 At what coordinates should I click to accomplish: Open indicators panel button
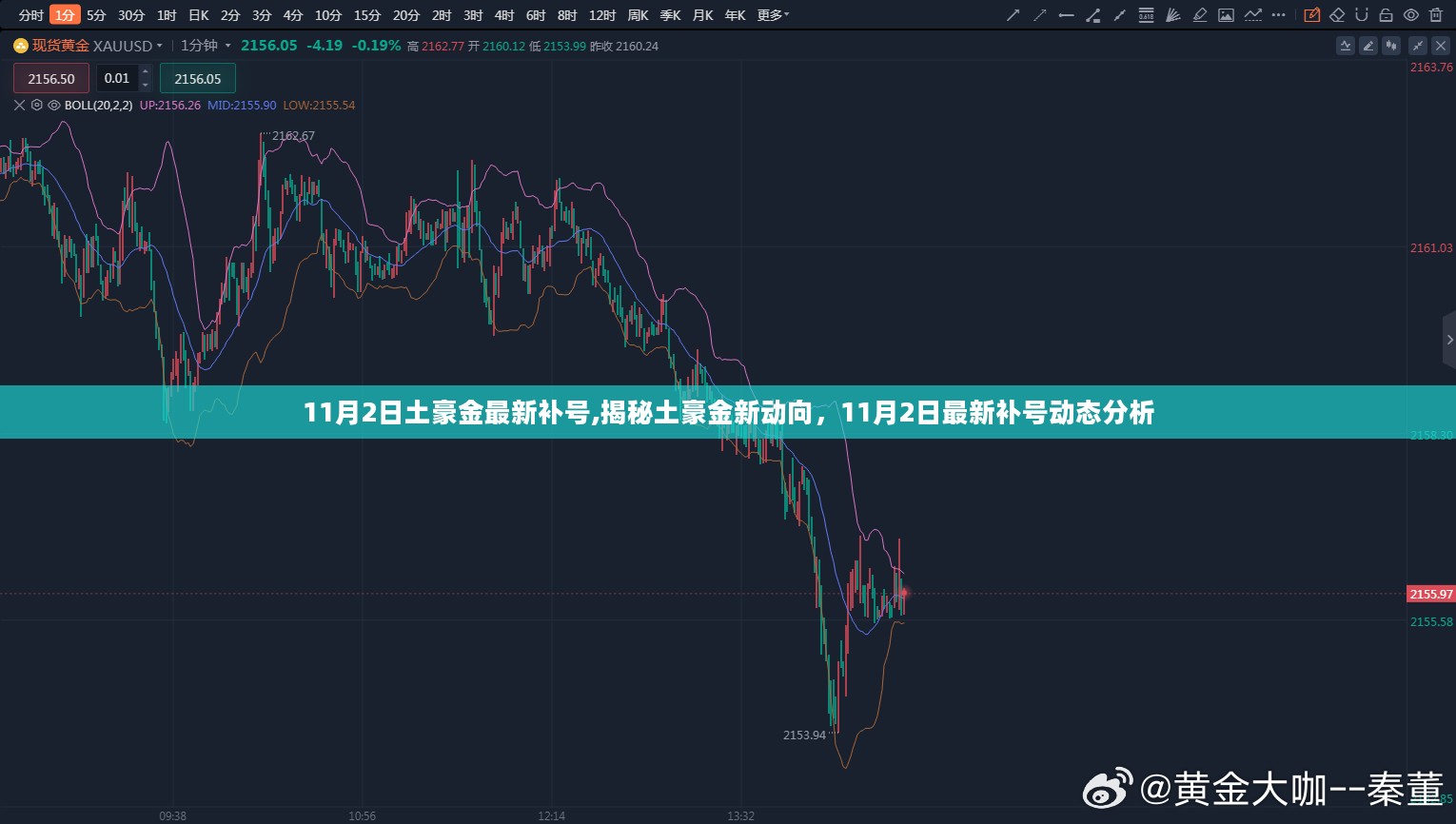click(x=1346, y=46)
